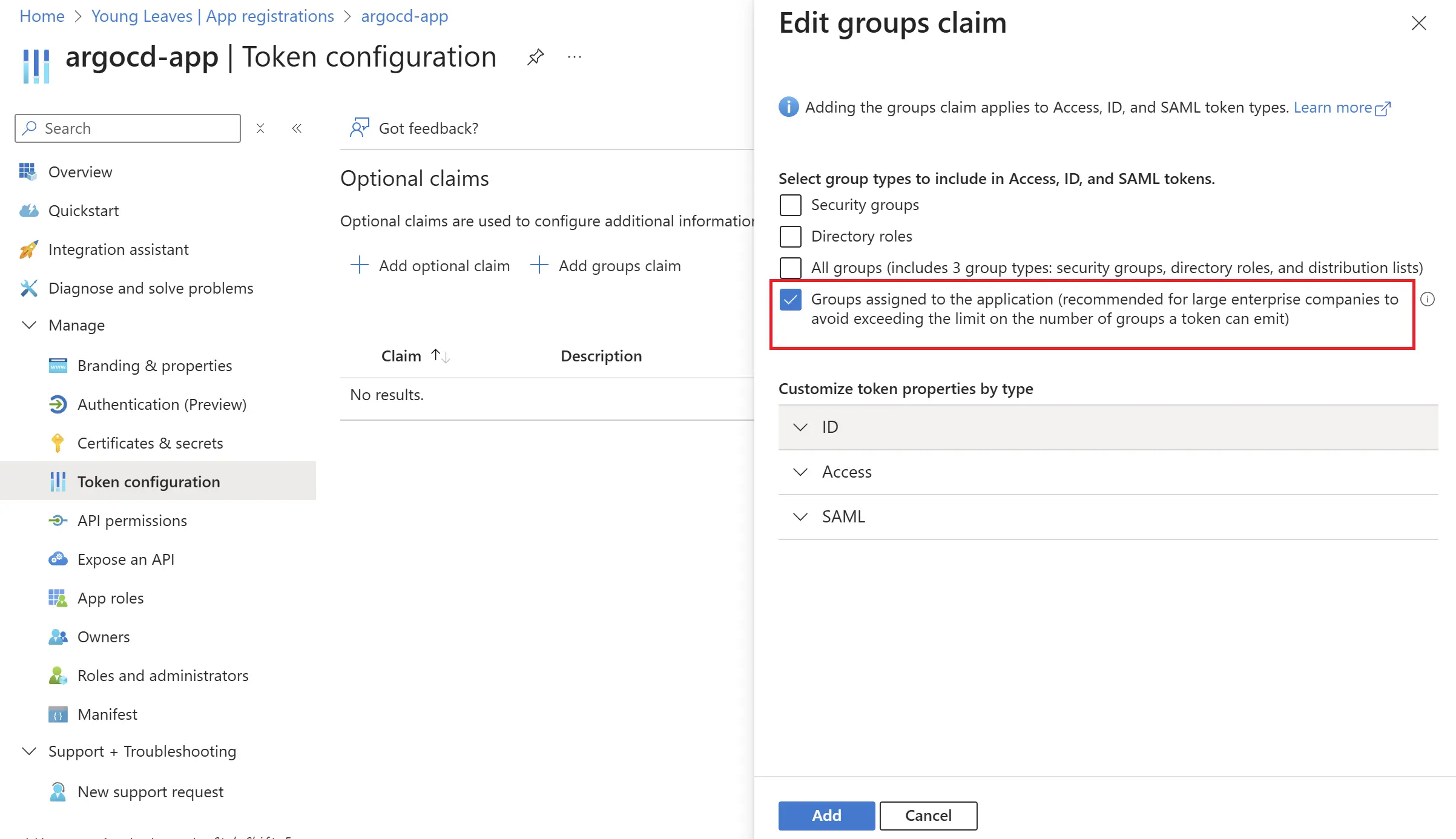Check the Security groups checkbox

click(x=791, y=205)
